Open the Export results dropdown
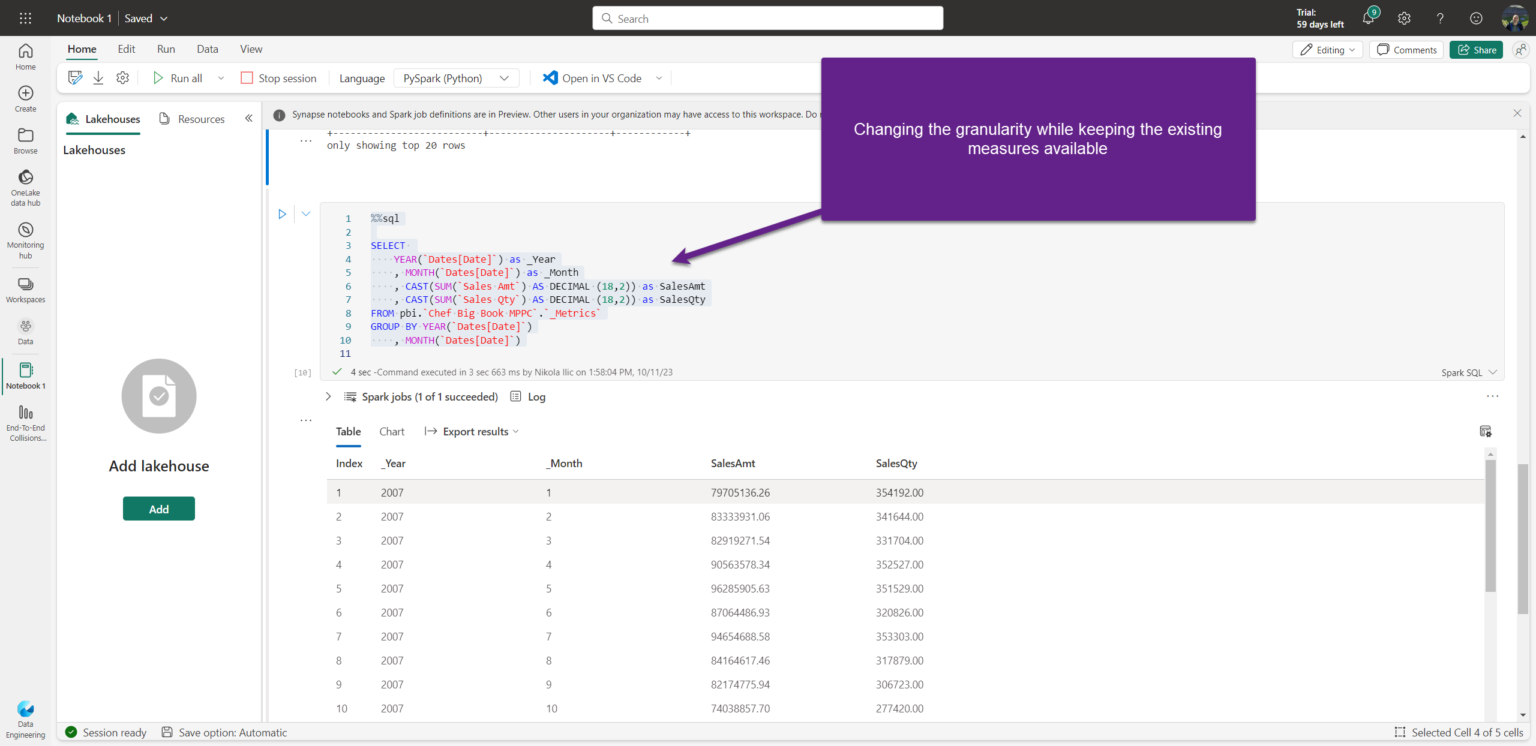1536x746 pixels. [x=472, y=432]
